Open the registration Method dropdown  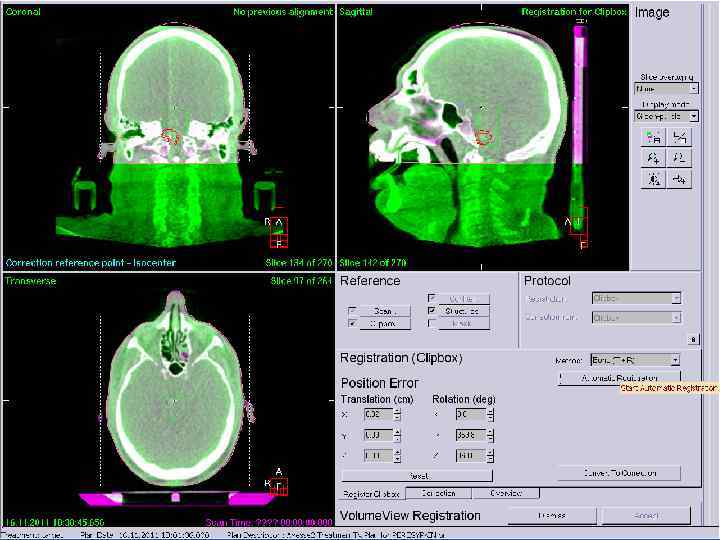tap(635, 360)
